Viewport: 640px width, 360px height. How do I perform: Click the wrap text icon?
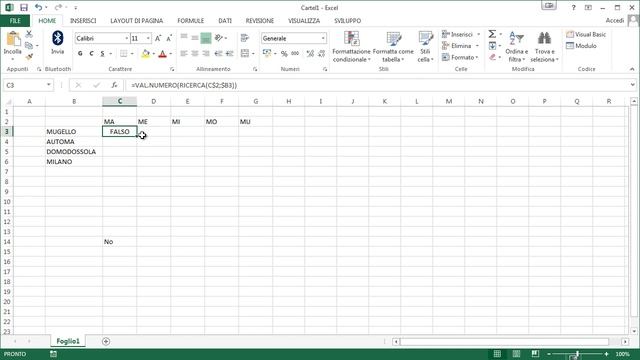coord(245,38)
